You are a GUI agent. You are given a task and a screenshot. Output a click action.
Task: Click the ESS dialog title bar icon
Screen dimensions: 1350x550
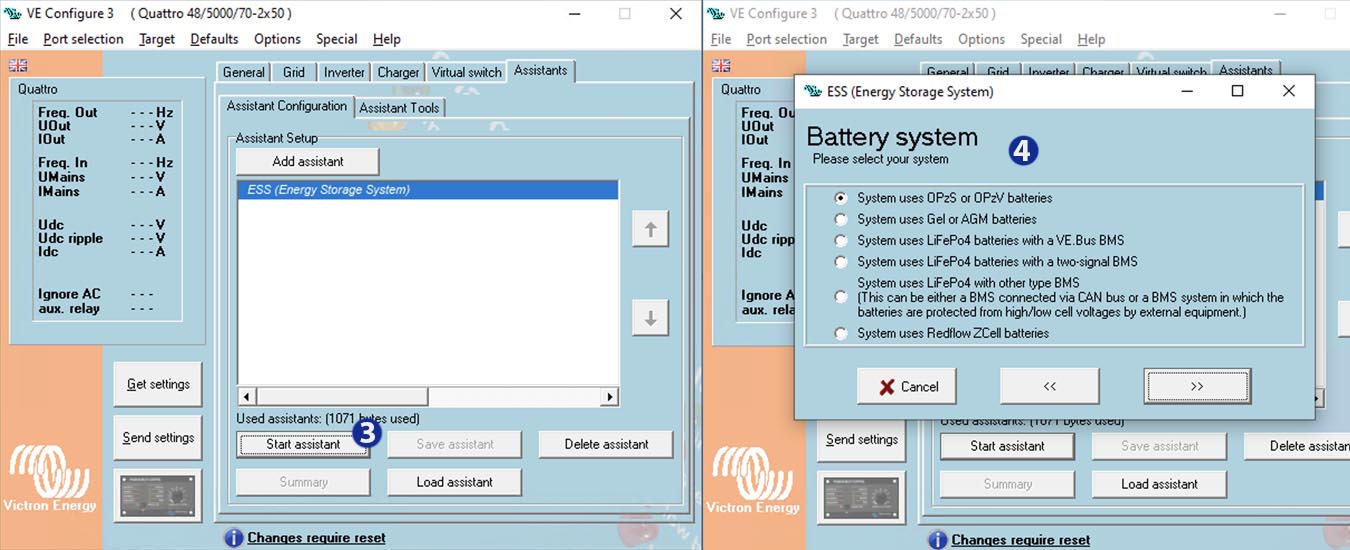(x=812, y=91)
